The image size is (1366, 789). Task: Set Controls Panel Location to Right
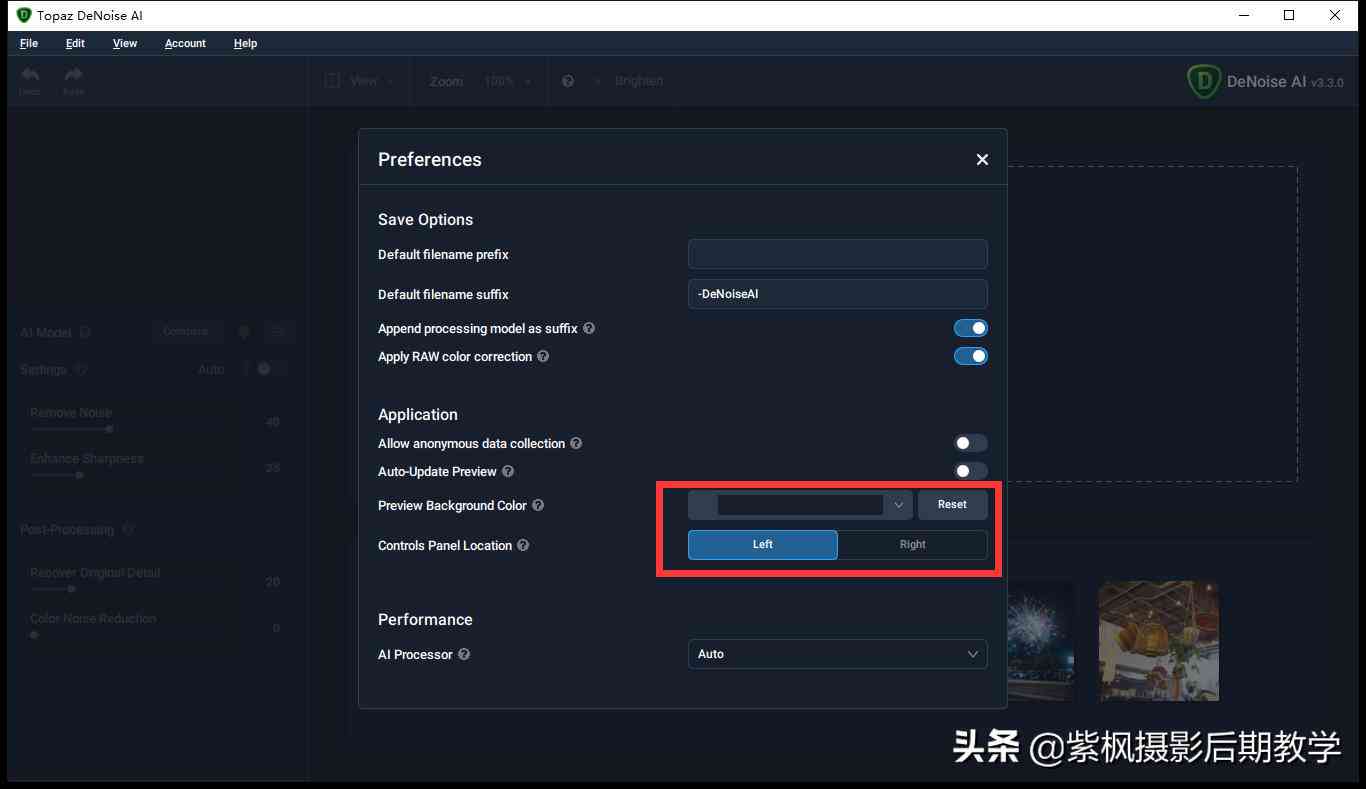point(912,544)
